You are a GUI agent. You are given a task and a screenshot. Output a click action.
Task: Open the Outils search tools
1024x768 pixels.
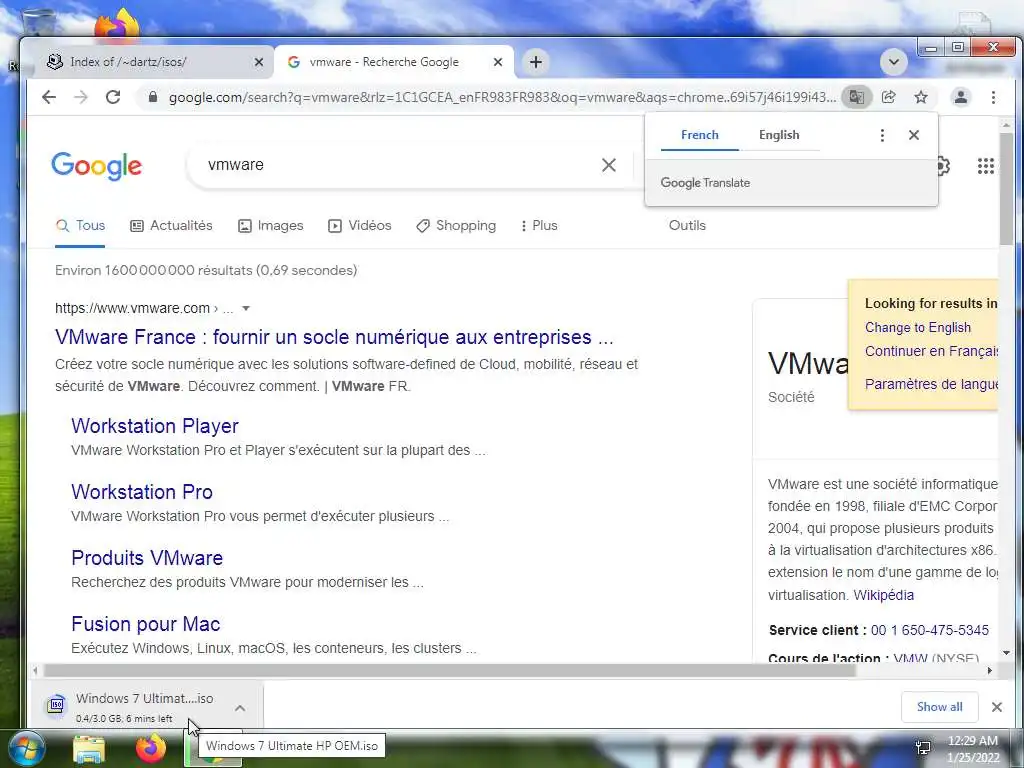(687, 226)
